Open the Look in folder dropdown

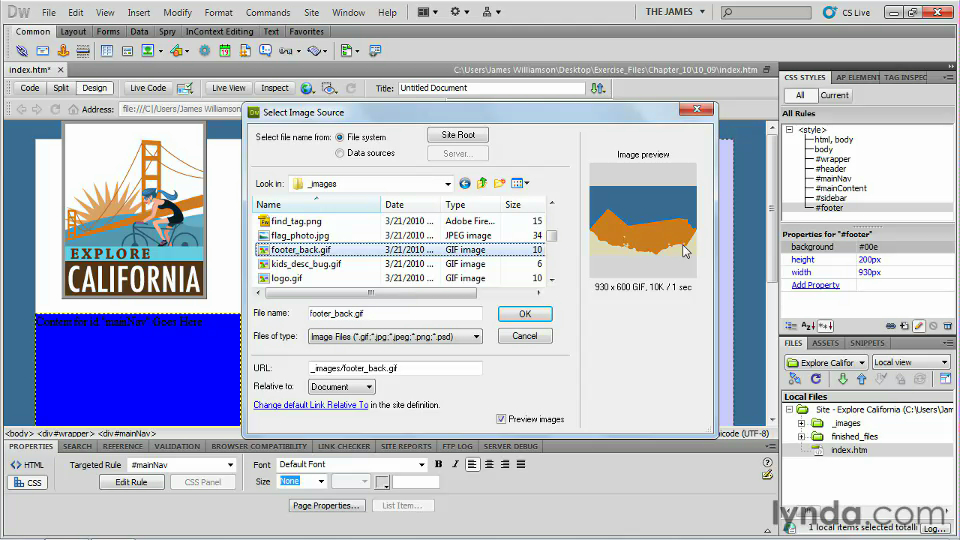[448, 184]
